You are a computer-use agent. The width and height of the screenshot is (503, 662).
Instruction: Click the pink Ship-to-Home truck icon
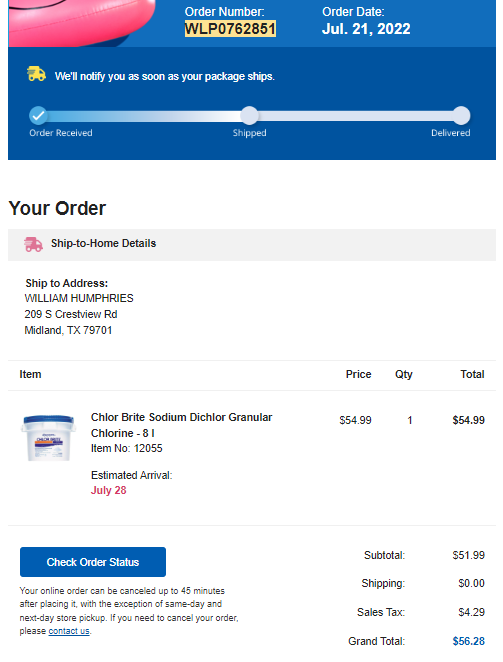click(33, 244)
